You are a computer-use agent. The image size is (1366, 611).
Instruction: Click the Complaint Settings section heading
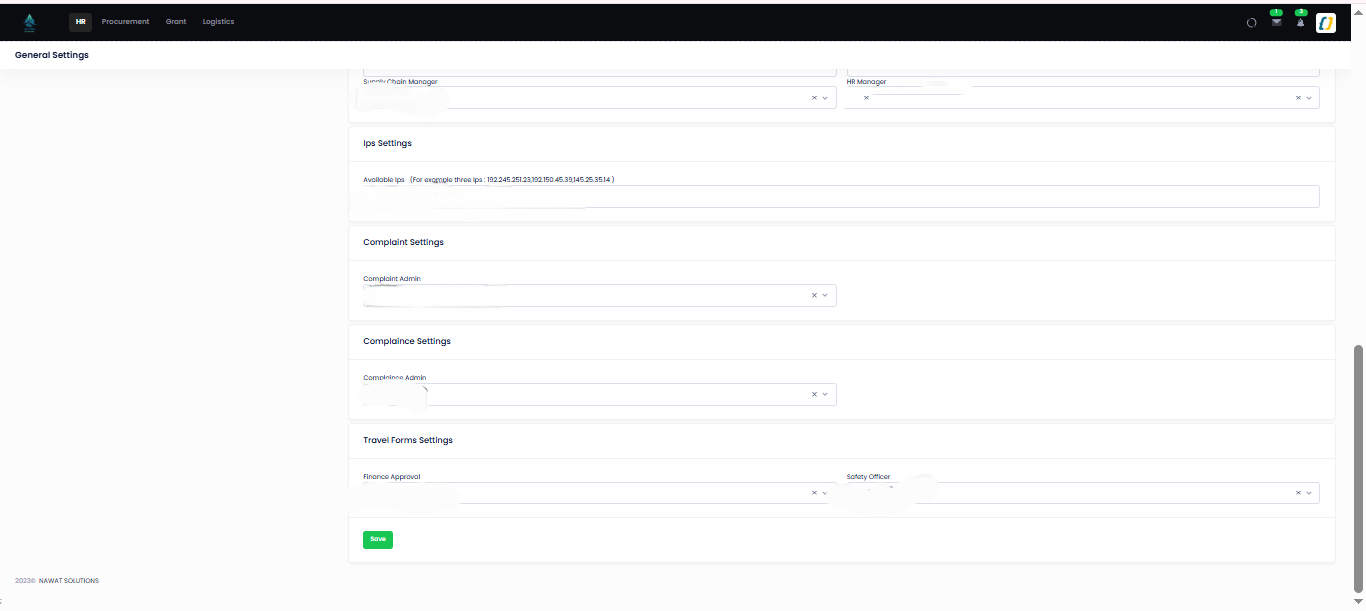click(x=403, y=242)
